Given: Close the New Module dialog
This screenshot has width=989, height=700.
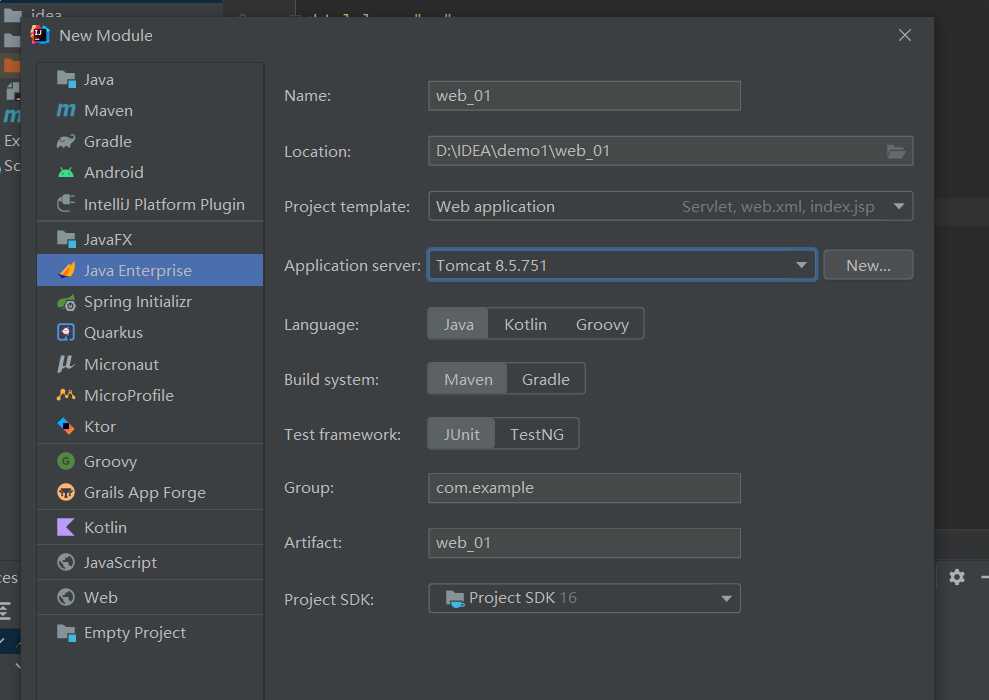Looking at the screenshot, I should 904,35.
